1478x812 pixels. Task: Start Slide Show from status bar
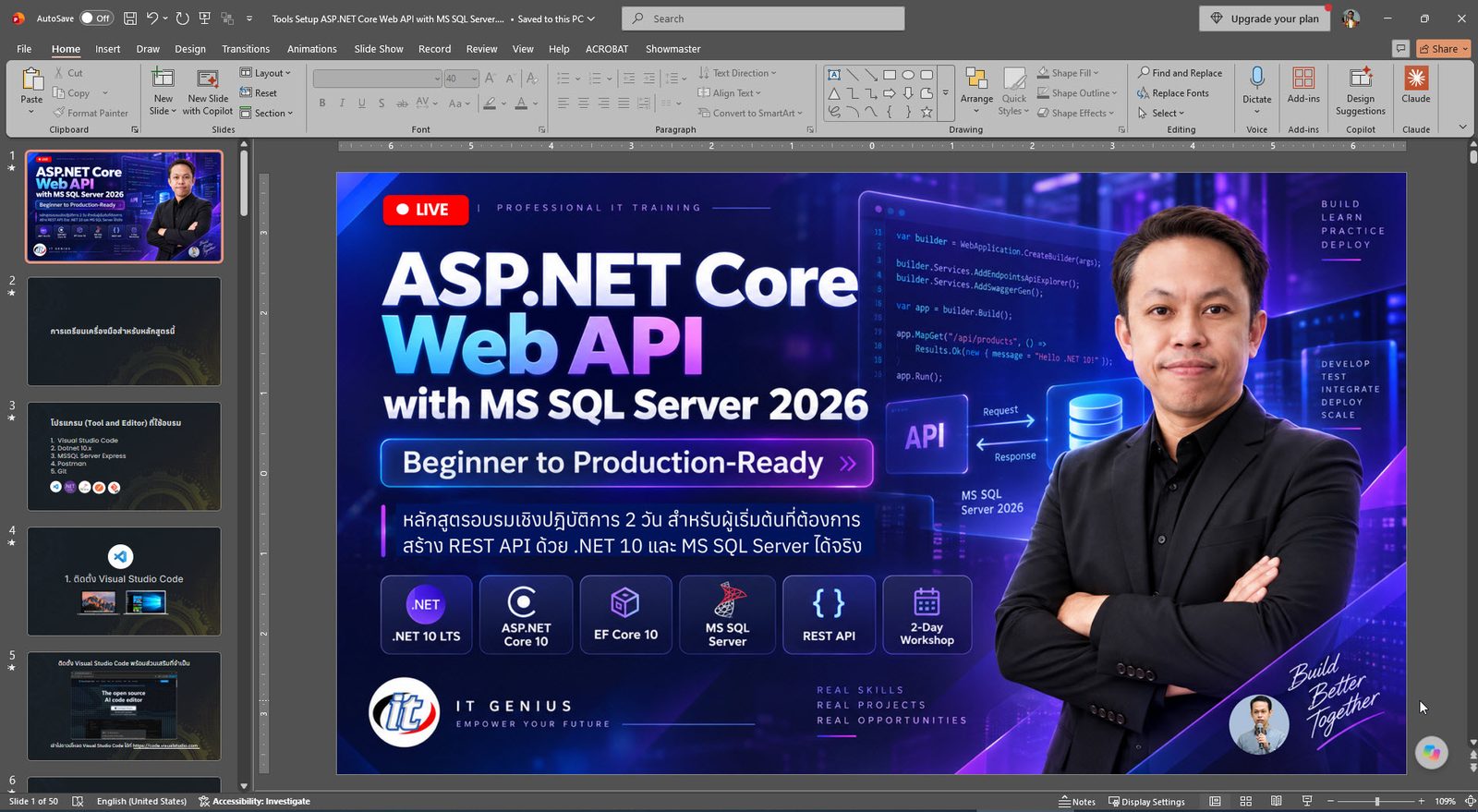pos(1306,801)
